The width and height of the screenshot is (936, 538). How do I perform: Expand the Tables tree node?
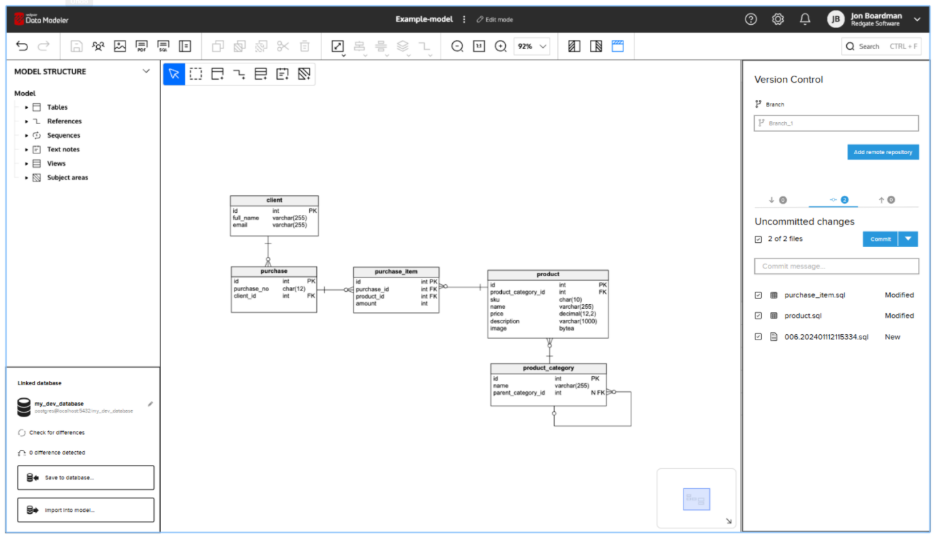pyautogui.click(x=26, y=107)
